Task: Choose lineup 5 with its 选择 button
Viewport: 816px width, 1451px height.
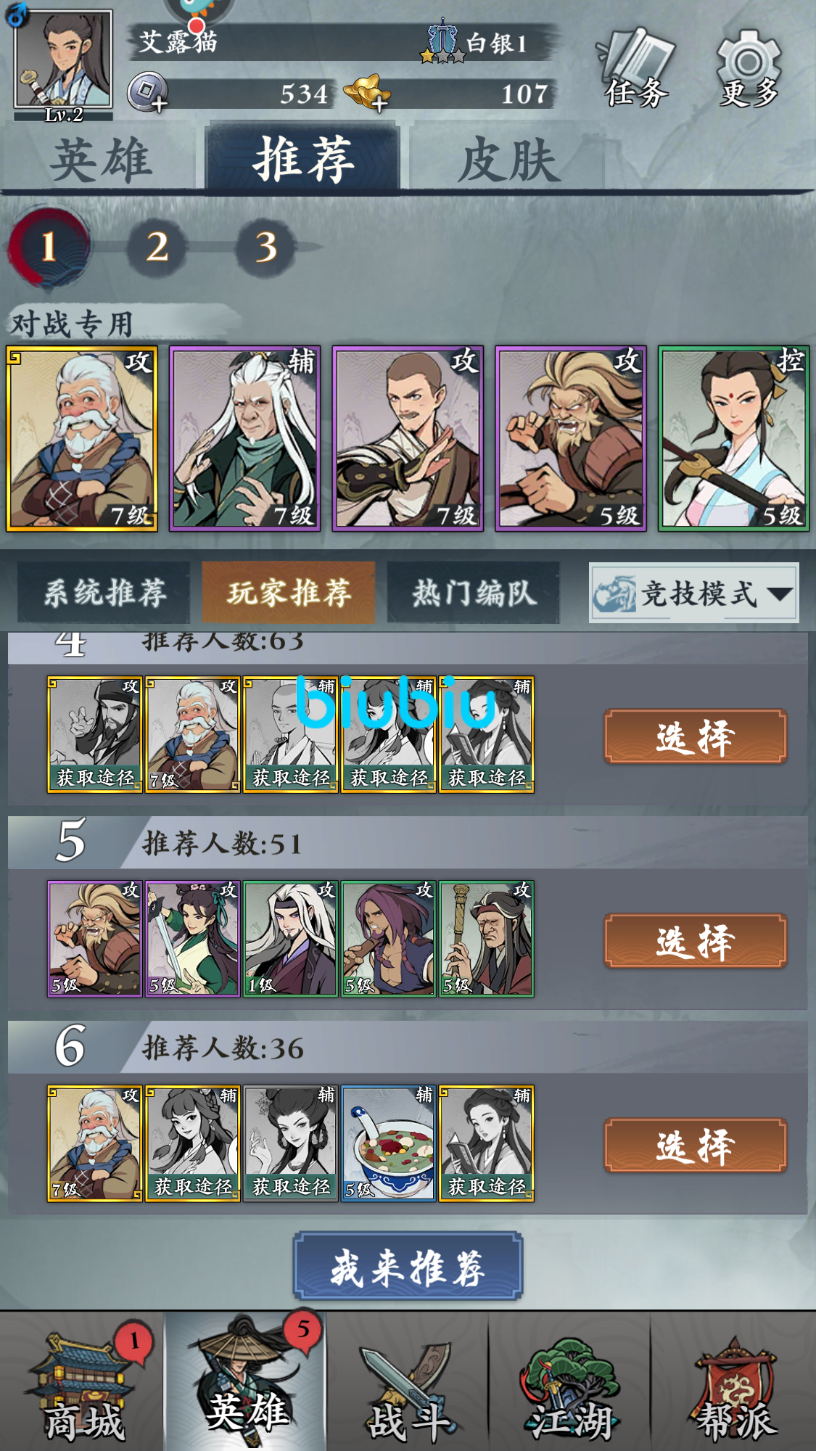Action: (695, 941)
